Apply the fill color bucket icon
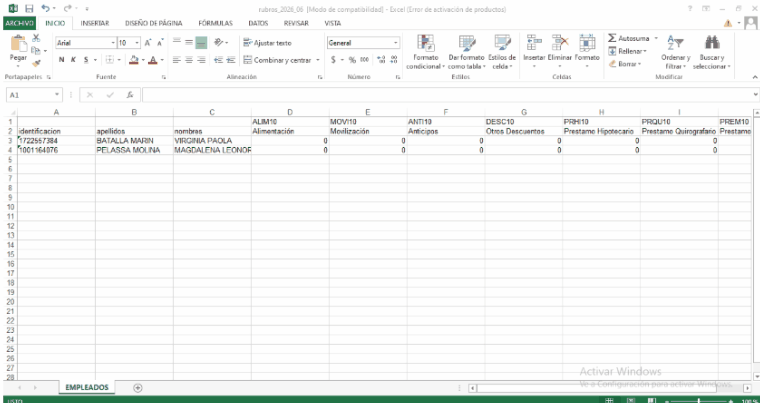 coord(134,60)
